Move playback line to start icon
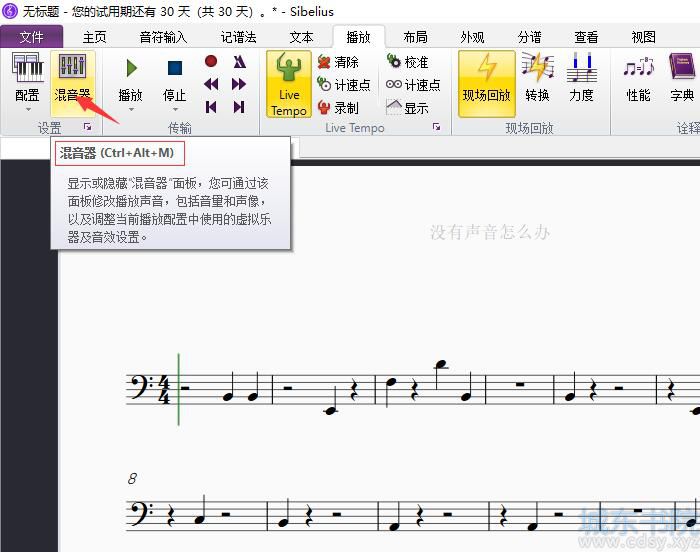This screenshot has height=552, width=700. tap(211, 107)
